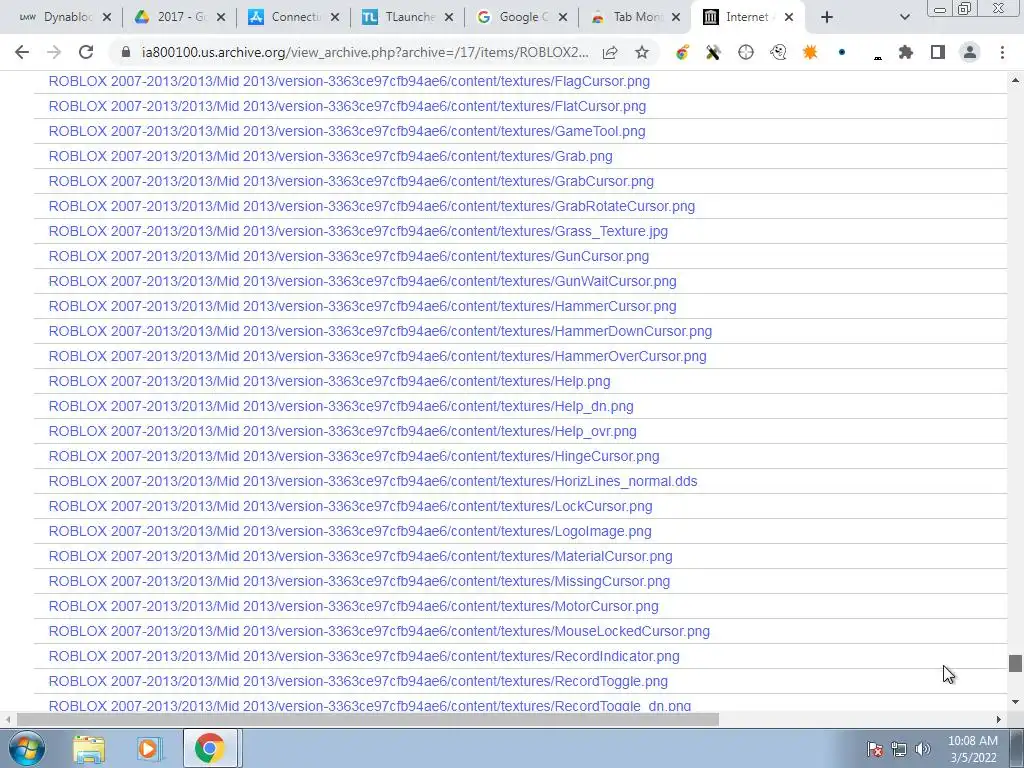Open the Help_ovr.png link
This screenshot has width=1024, height=768.
[x=343, y=431]
